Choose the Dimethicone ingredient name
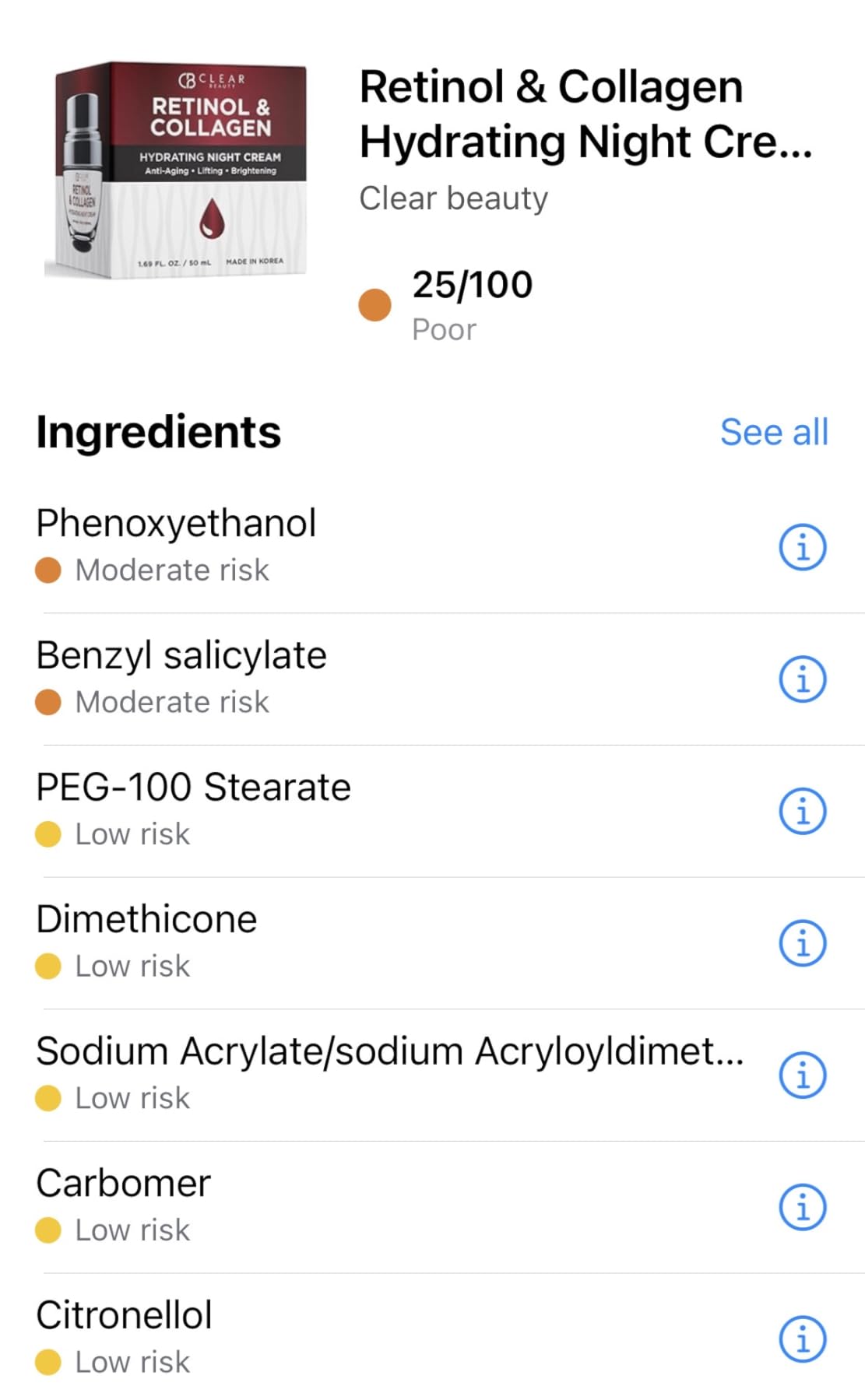This screenshot has width=865, height=1400. pos(146,919)
